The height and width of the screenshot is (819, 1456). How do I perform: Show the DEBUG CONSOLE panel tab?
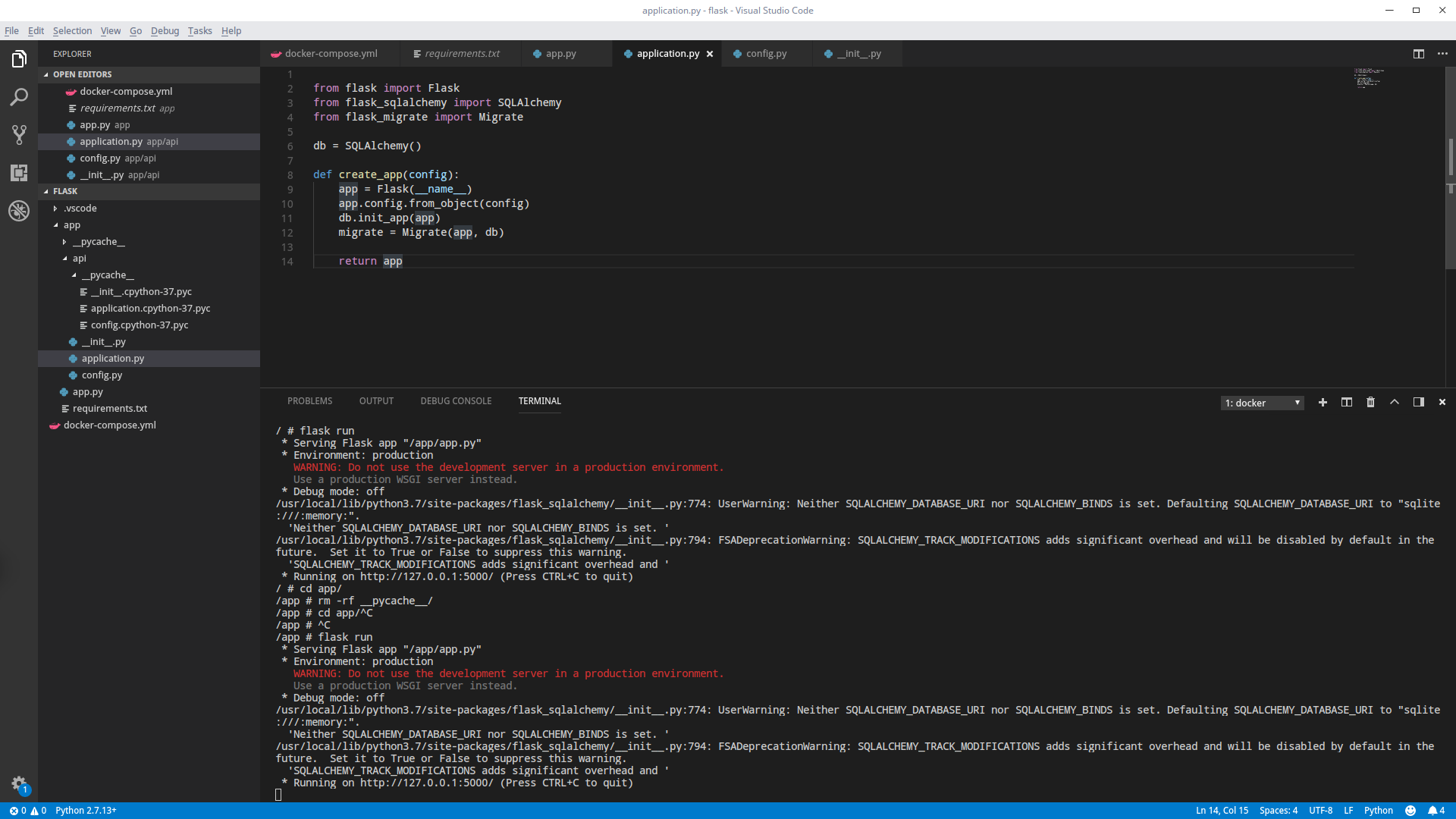point(456,401)
